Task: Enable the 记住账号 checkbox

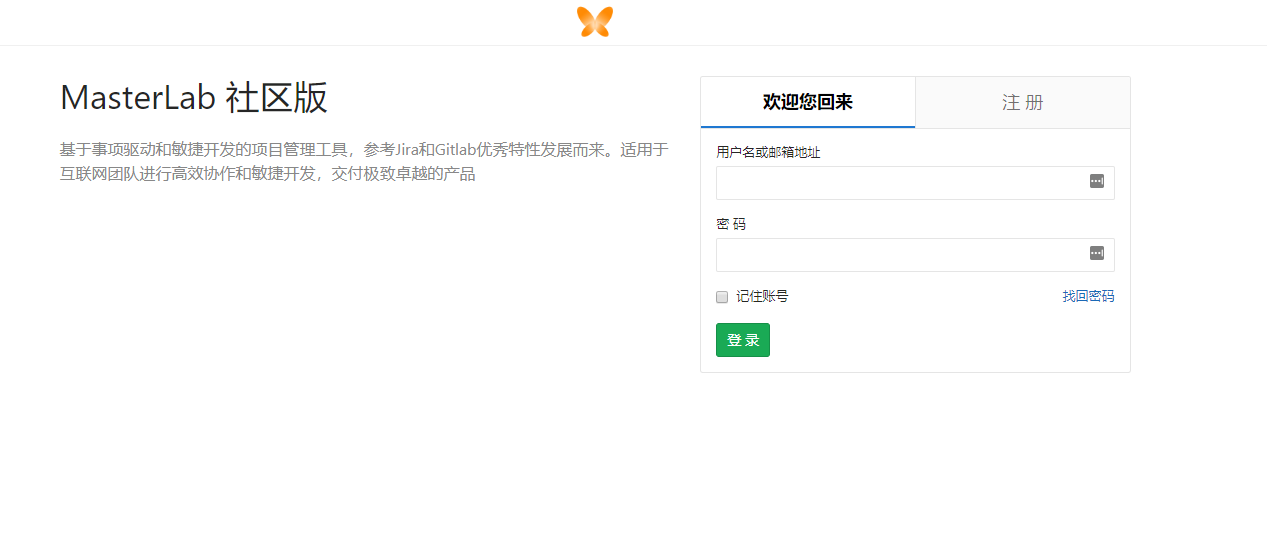Action: click(722, 297)
